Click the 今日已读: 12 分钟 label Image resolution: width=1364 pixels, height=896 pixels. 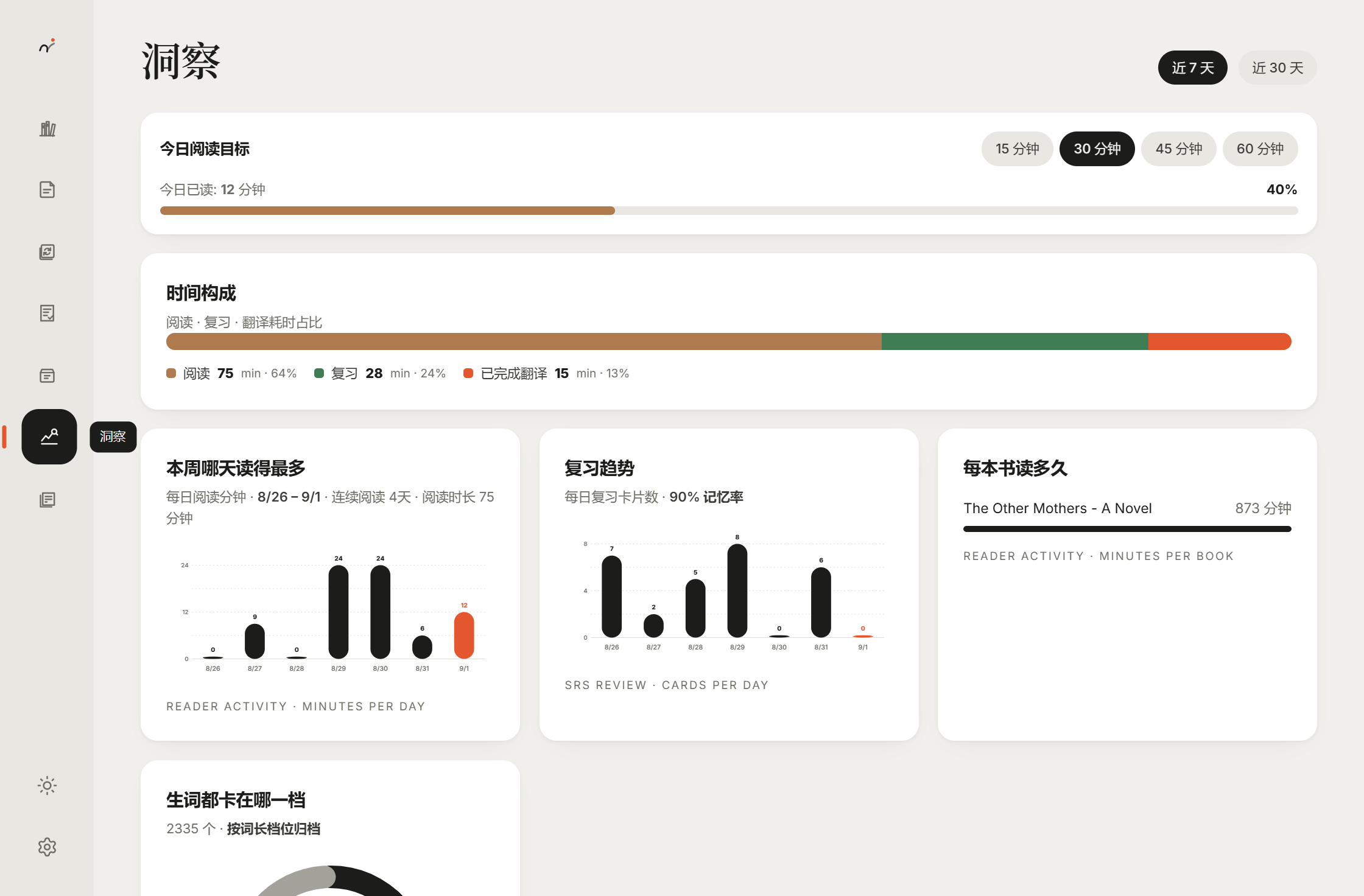tap(213, 189)
